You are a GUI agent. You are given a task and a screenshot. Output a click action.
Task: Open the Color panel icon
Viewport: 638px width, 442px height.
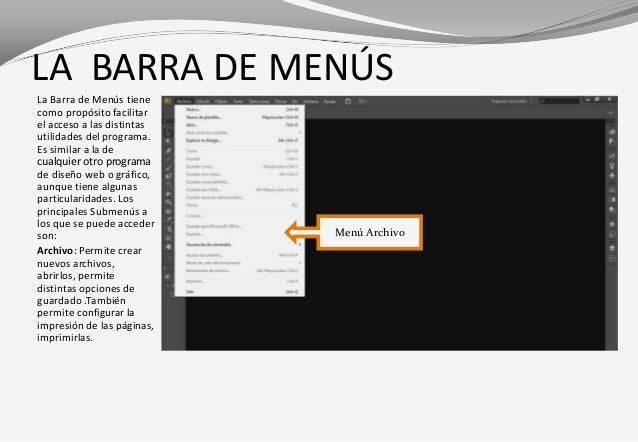click(612, 132)
